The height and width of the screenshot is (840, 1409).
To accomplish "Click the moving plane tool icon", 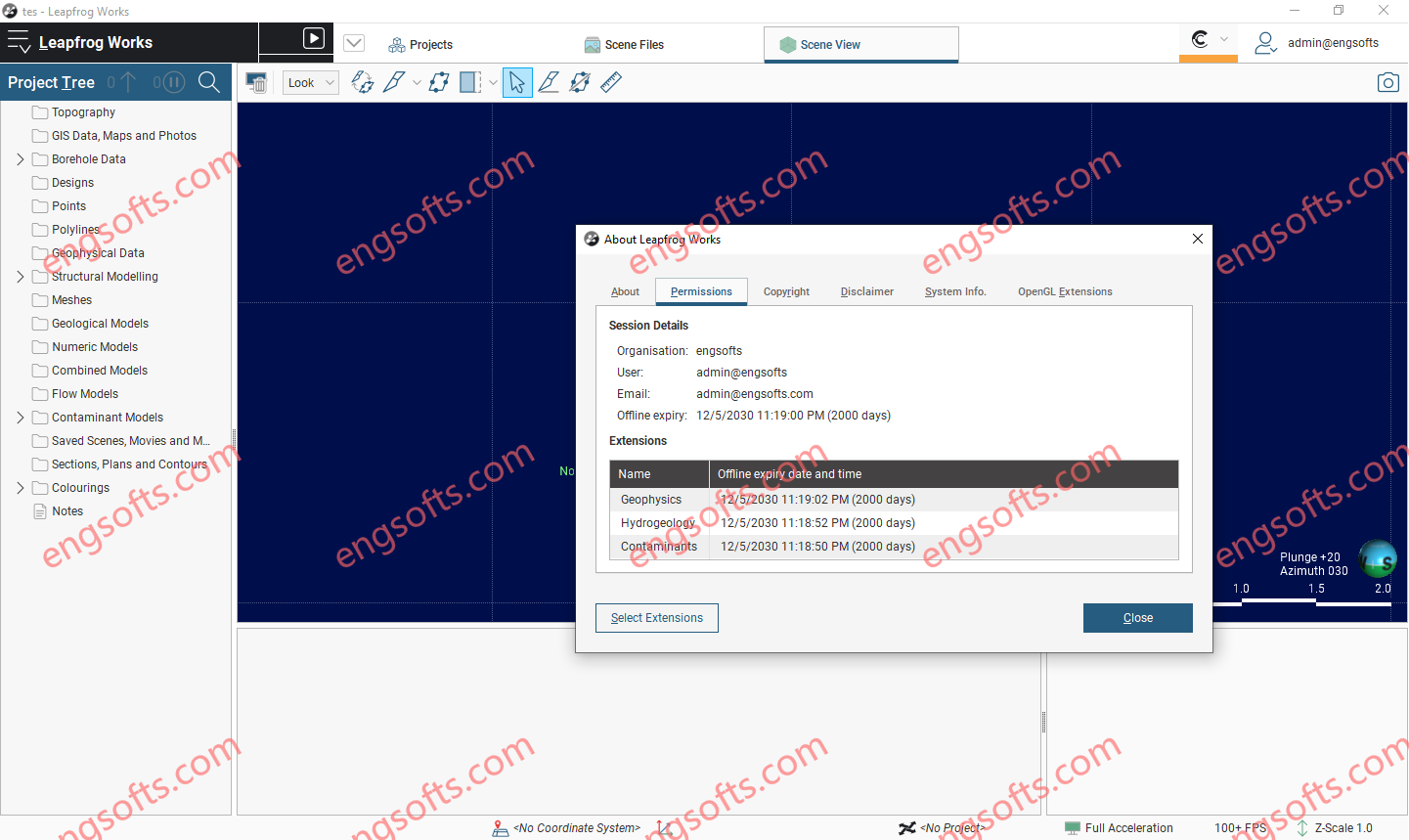I will [x=439, y=83].
